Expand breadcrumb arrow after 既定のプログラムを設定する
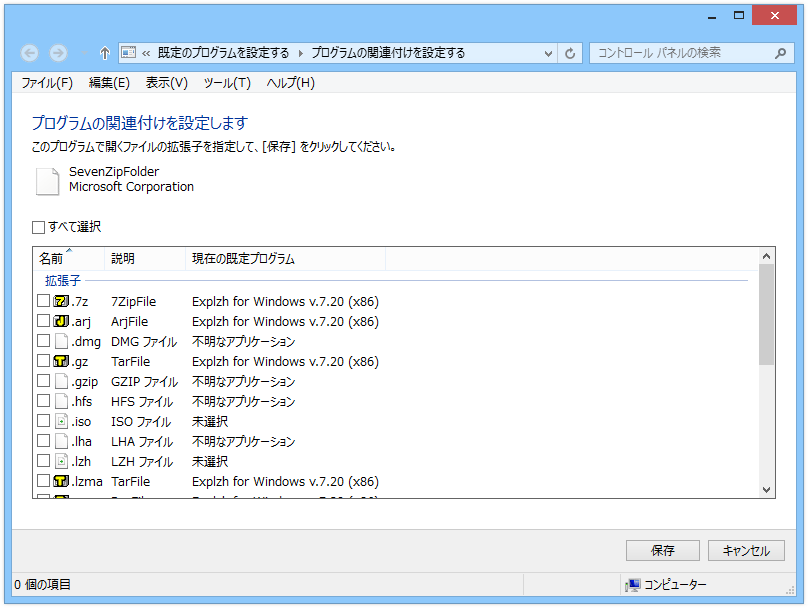The width and height of the screenshot is (809, 610). click(x=300, y=53)
